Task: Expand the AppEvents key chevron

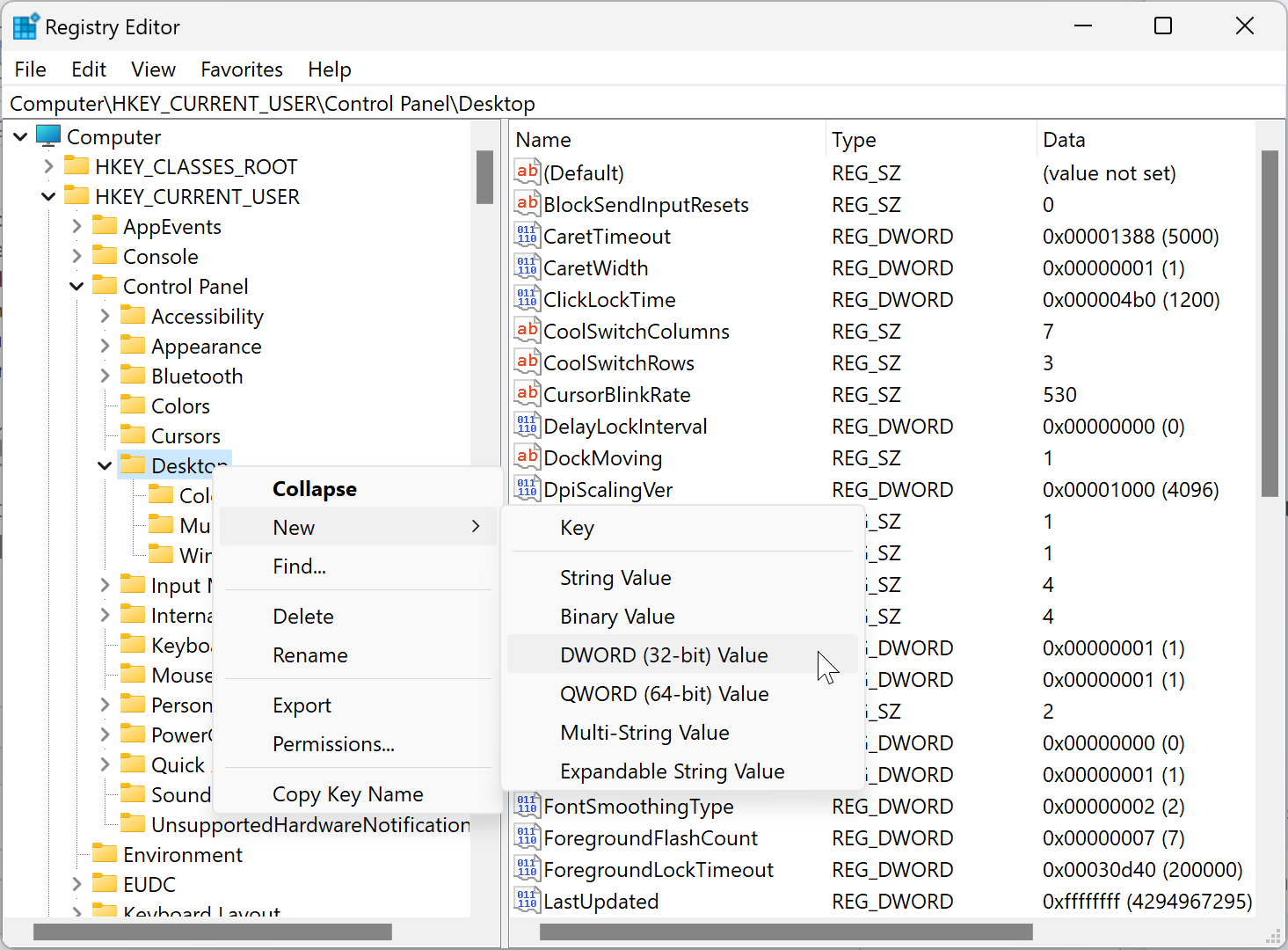Action: pyautogui.click(x=76, y=226)
